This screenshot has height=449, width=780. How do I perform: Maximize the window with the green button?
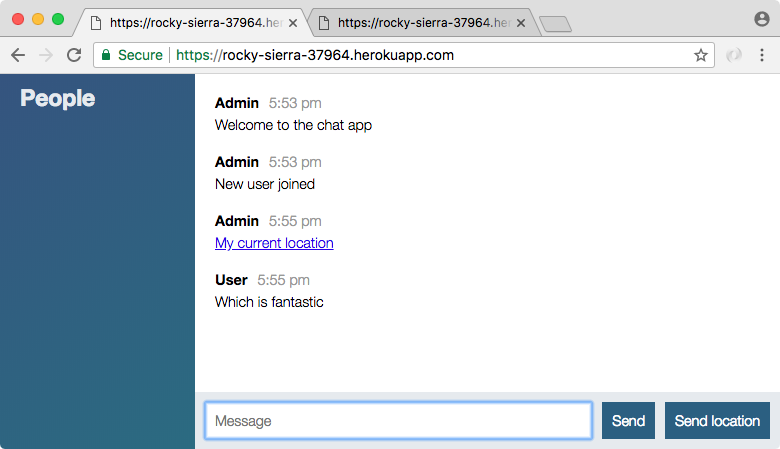click(x=58, y=19)
